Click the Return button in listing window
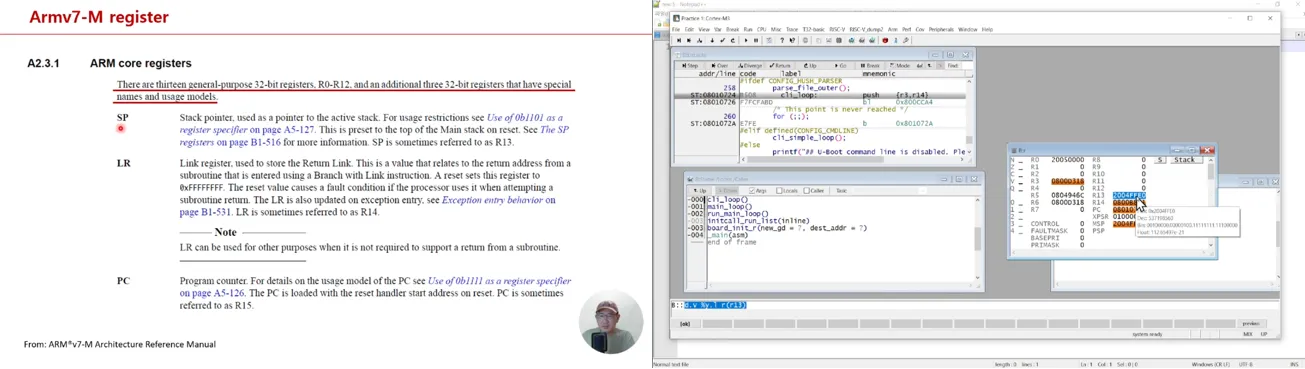Screen dimensions: 1305x369 [780, 66]
